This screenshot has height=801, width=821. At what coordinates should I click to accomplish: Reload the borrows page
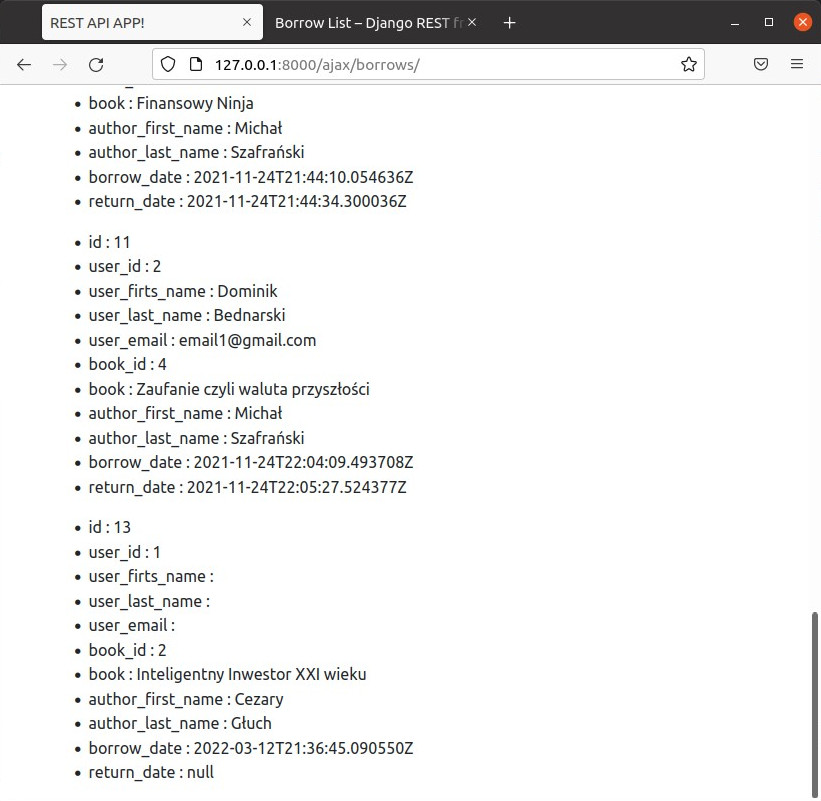coord(96,64)
